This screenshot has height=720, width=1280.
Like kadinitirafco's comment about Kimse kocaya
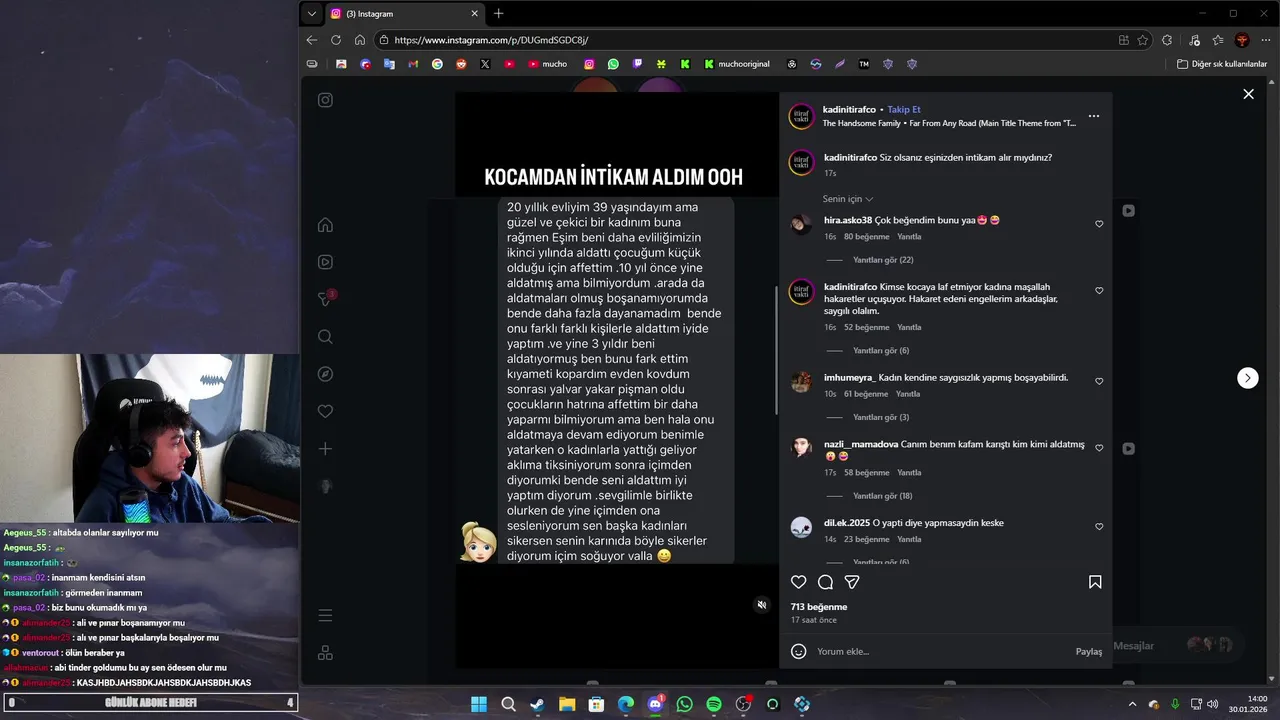point(1099,291)
